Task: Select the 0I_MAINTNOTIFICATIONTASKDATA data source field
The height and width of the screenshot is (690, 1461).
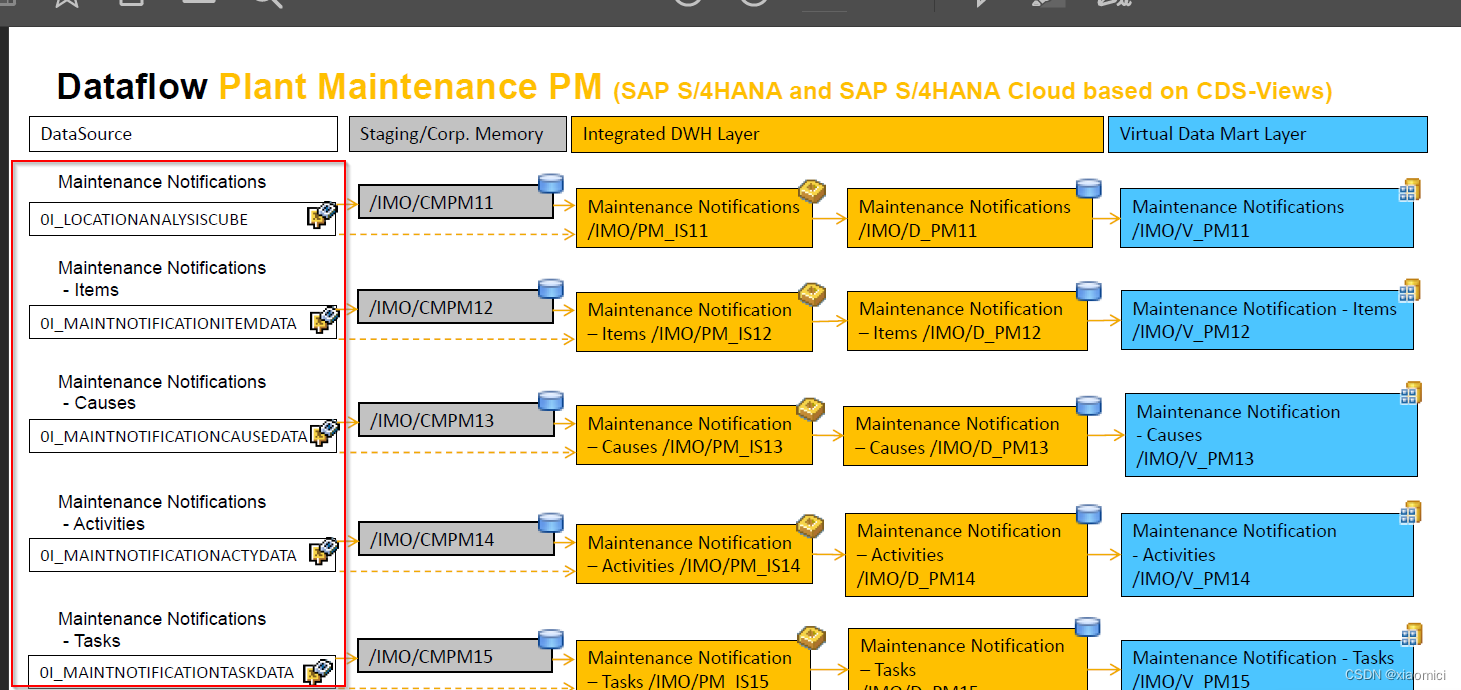Action: [181, 672]
